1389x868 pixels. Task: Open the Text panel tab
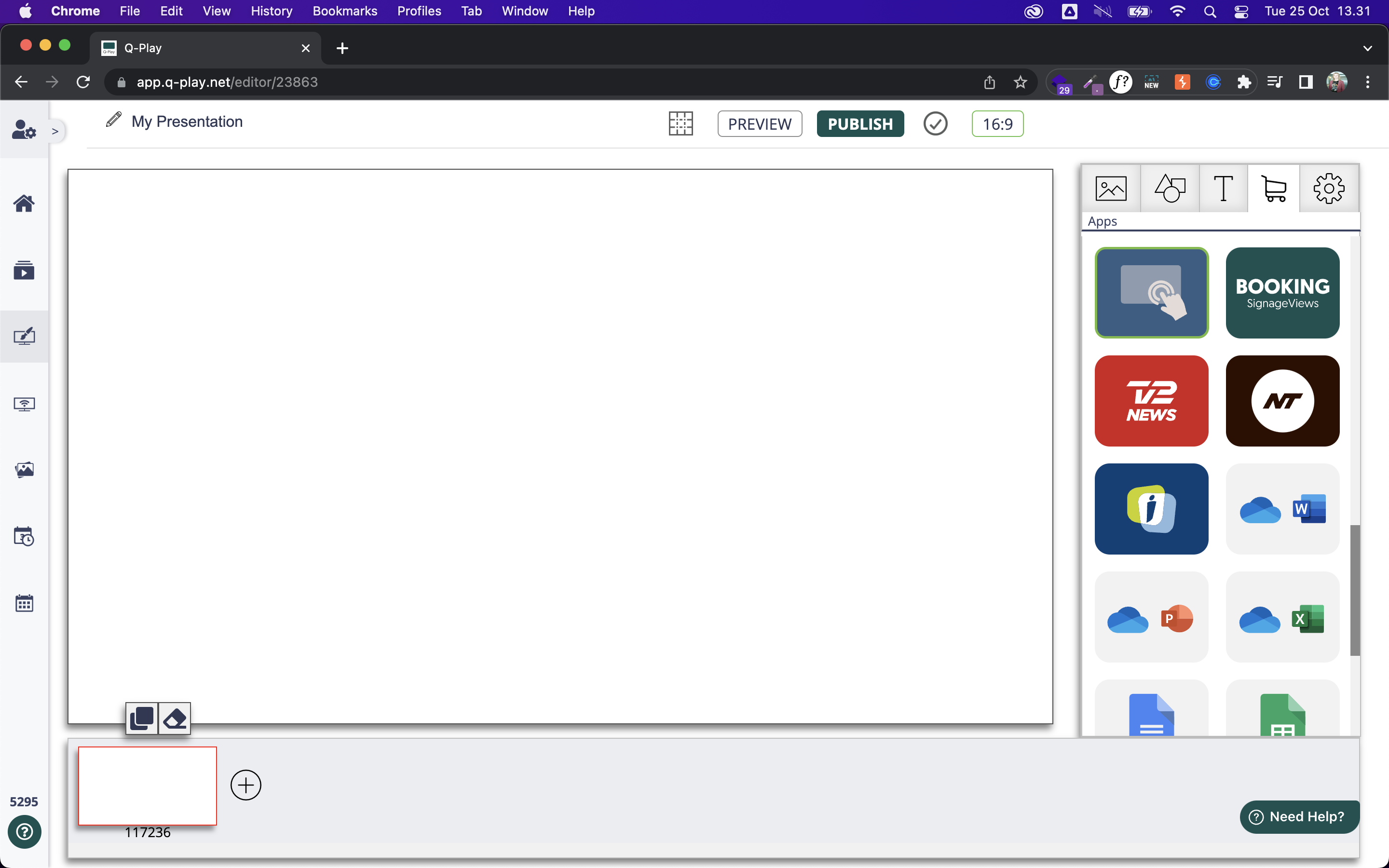[1223, 188]
